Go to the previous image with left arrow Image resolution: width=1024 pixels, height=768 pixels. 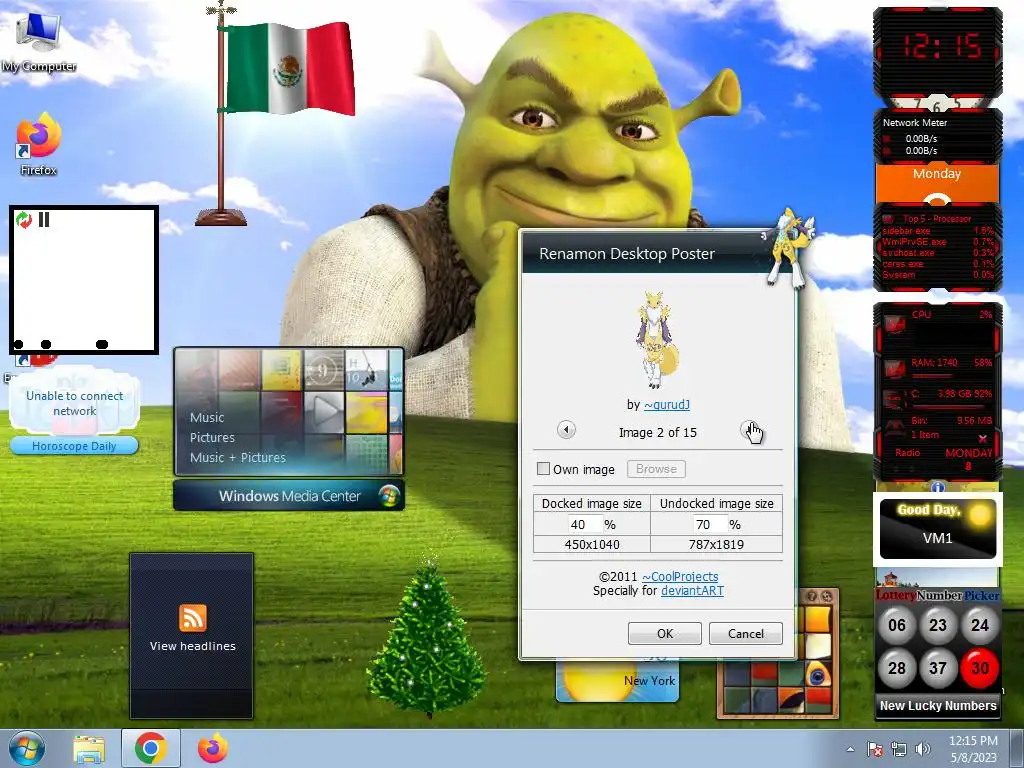click(566, 430)
